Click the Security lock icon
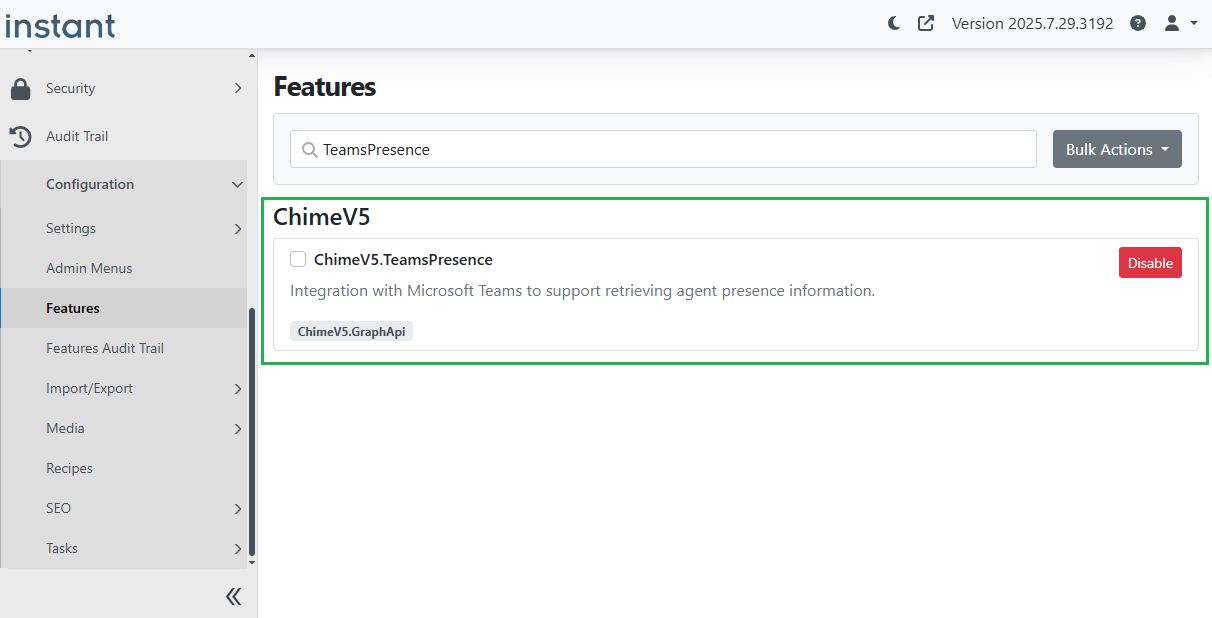This screenshot has height=618, width=1212. click(20, 89)
